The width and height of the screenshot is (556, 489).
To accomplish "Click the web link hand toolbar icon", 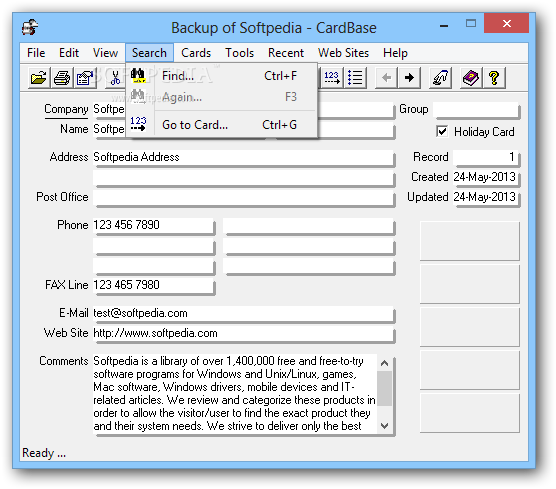I will tap(440, 77).
